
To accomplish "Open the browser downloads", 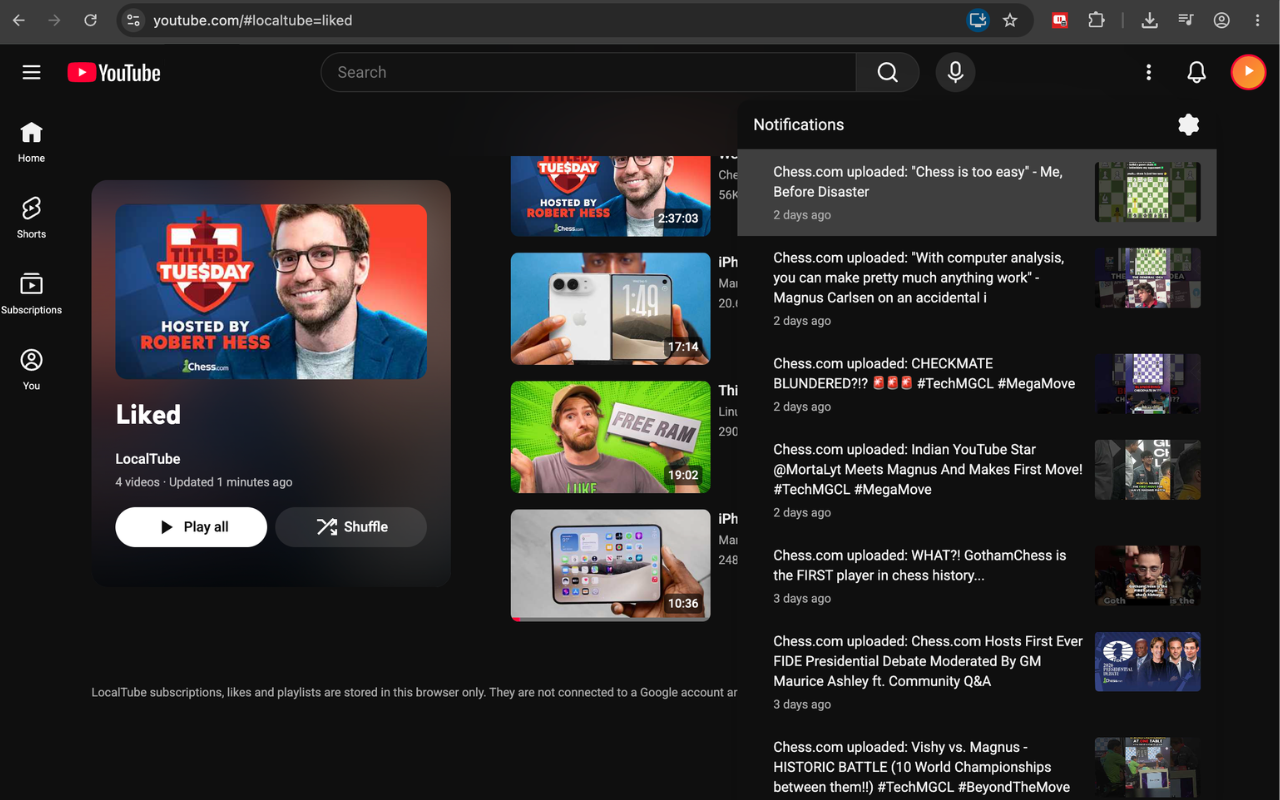I will (1149, 20).
